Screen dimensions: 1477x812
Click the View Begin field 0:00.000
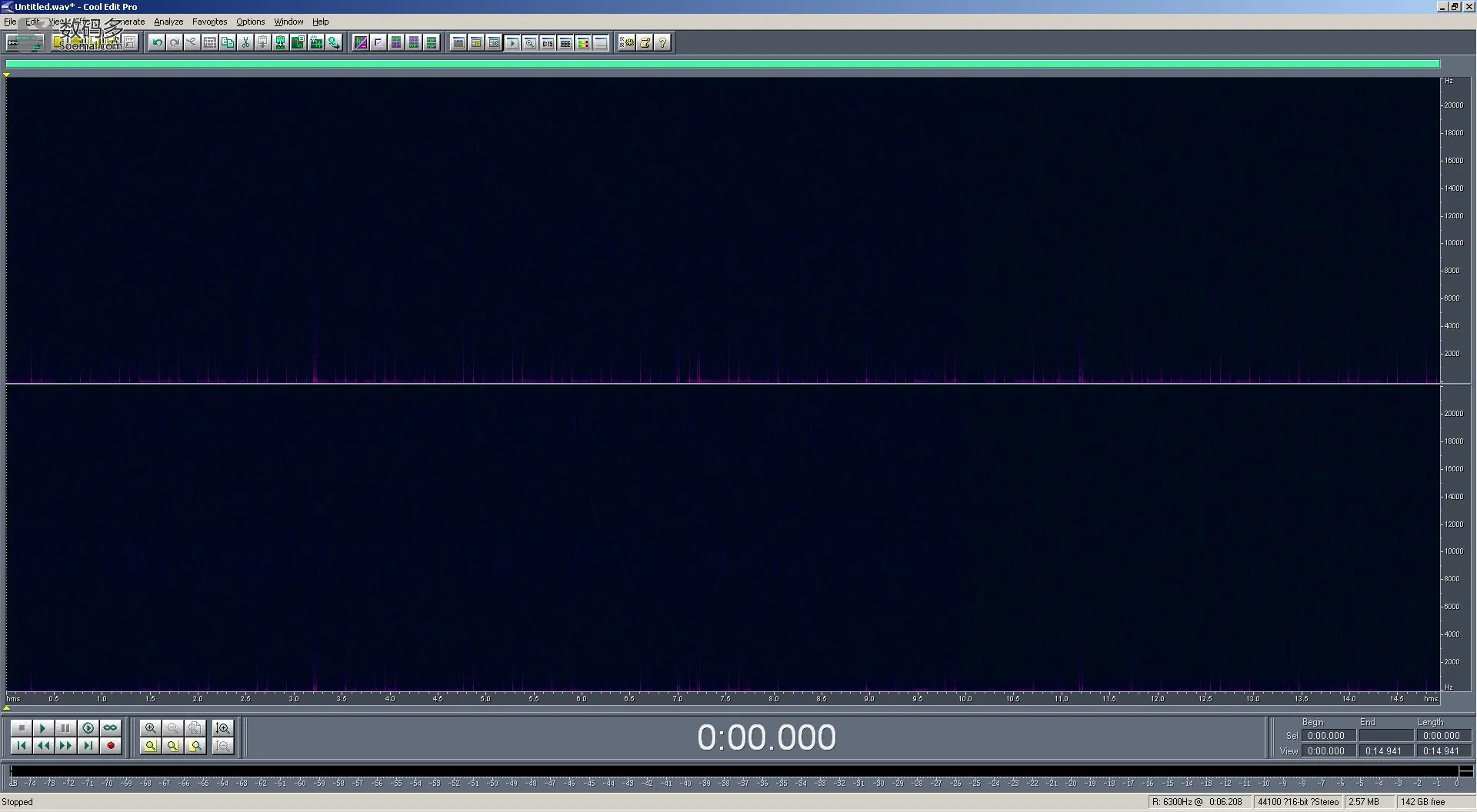pos(1329,751)
